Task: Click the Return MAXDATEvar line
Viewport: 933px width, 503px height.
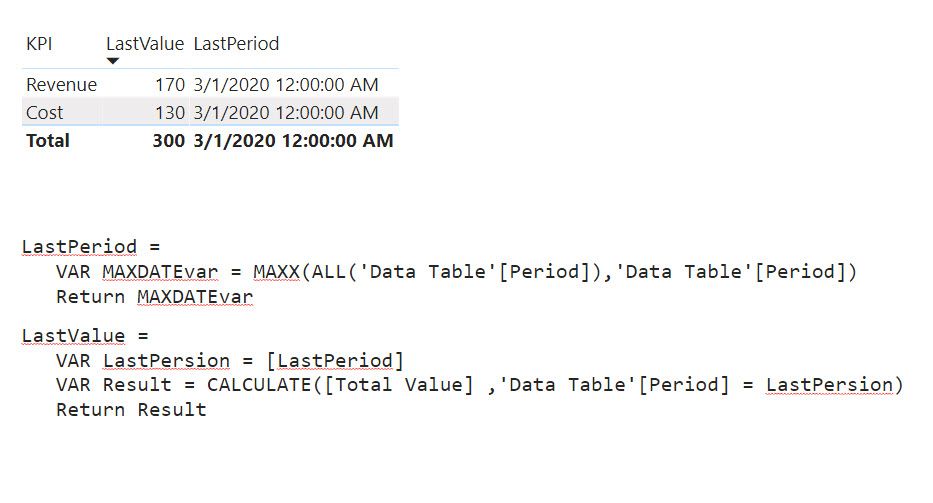Action: coord(155,296)
